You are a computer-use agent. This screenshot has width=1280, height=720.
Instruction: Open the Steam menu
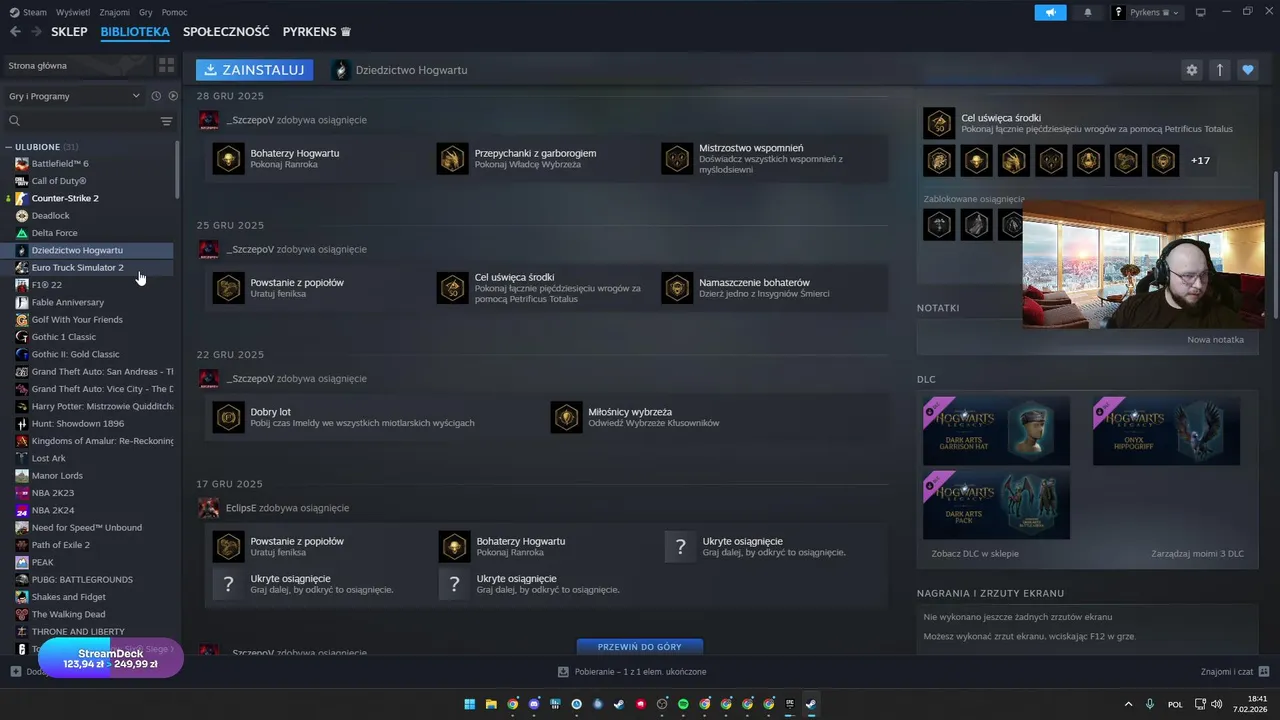click(29, 12)
